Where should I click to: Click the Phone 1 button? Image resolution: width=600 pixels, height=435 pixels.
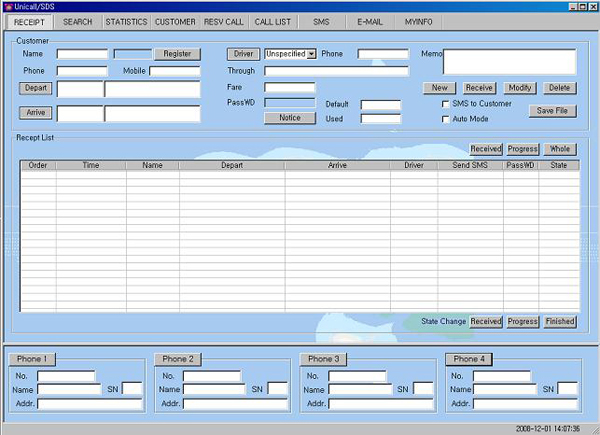(x=33, y=359)
